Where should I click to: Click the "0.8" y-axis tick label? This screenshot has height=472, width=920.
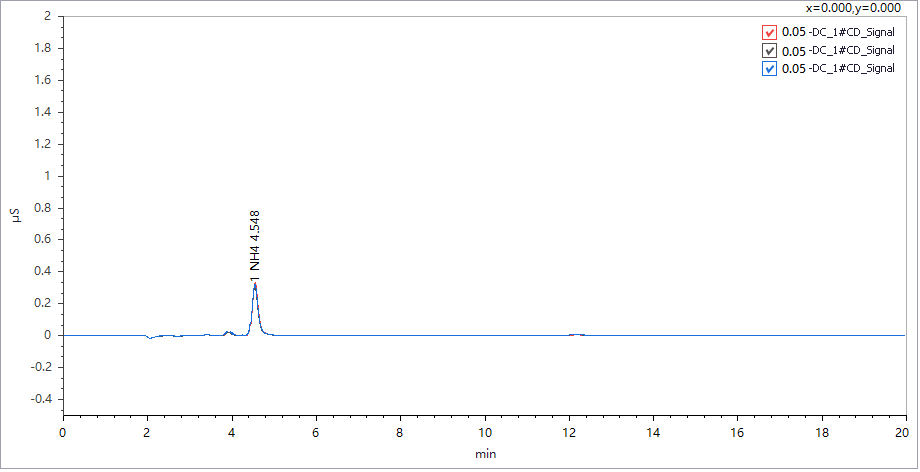click(43, 208)
